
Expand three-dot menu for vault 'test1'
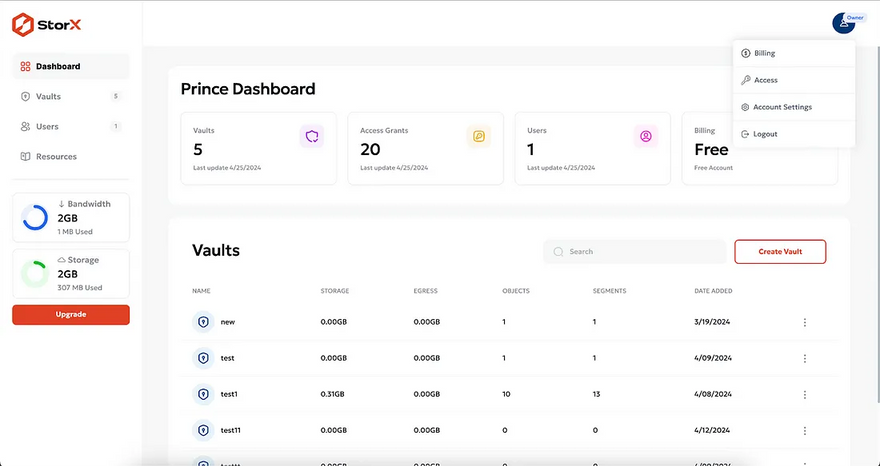pyautogui.click(x=805, y=394)
